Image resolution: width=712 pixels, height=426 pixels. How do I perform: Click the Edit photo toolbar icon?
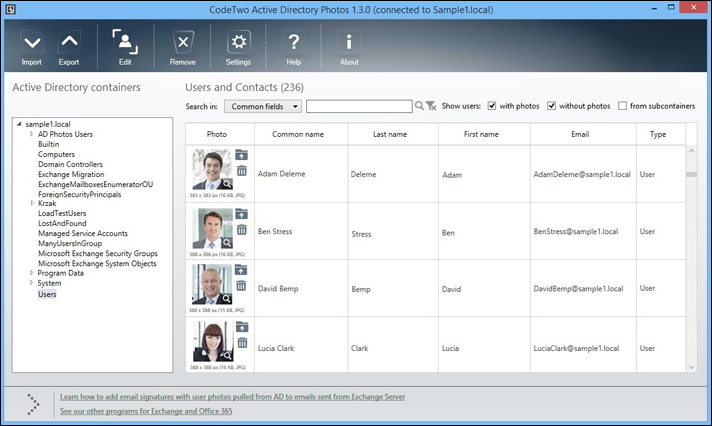(125, 47)
